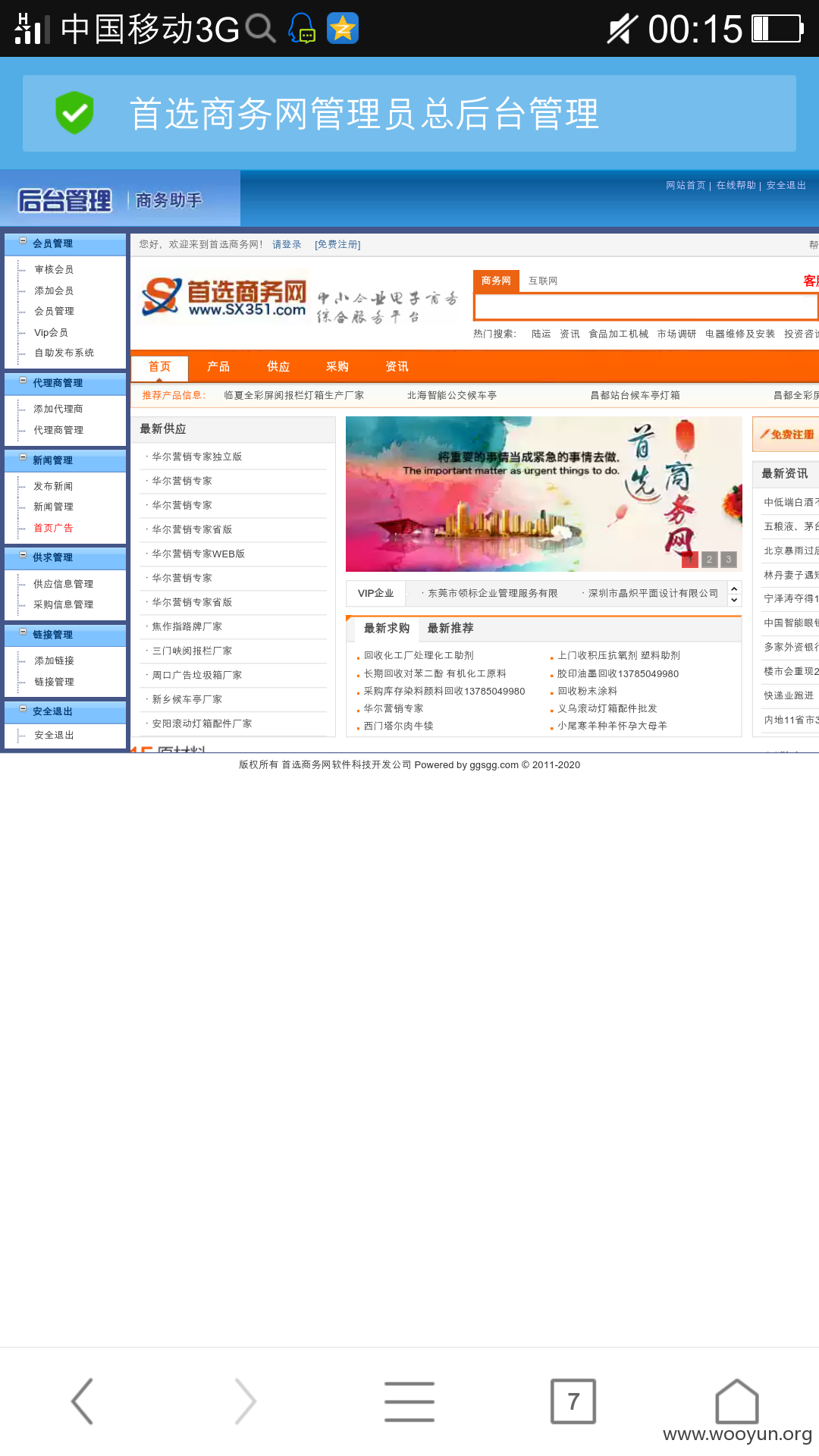
Task: Select the 资讯 navigation tab
Action: (397, 367)
